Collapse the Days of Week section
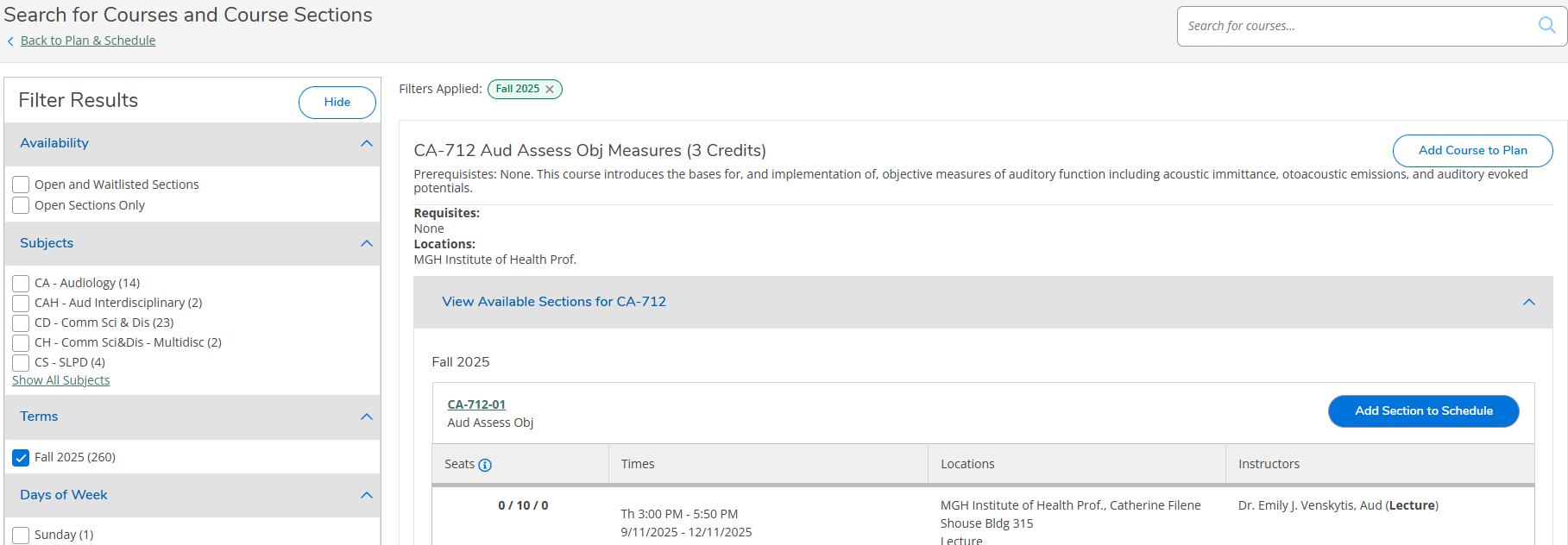The width and height of the screenshot is (1568, 545). 367,495
